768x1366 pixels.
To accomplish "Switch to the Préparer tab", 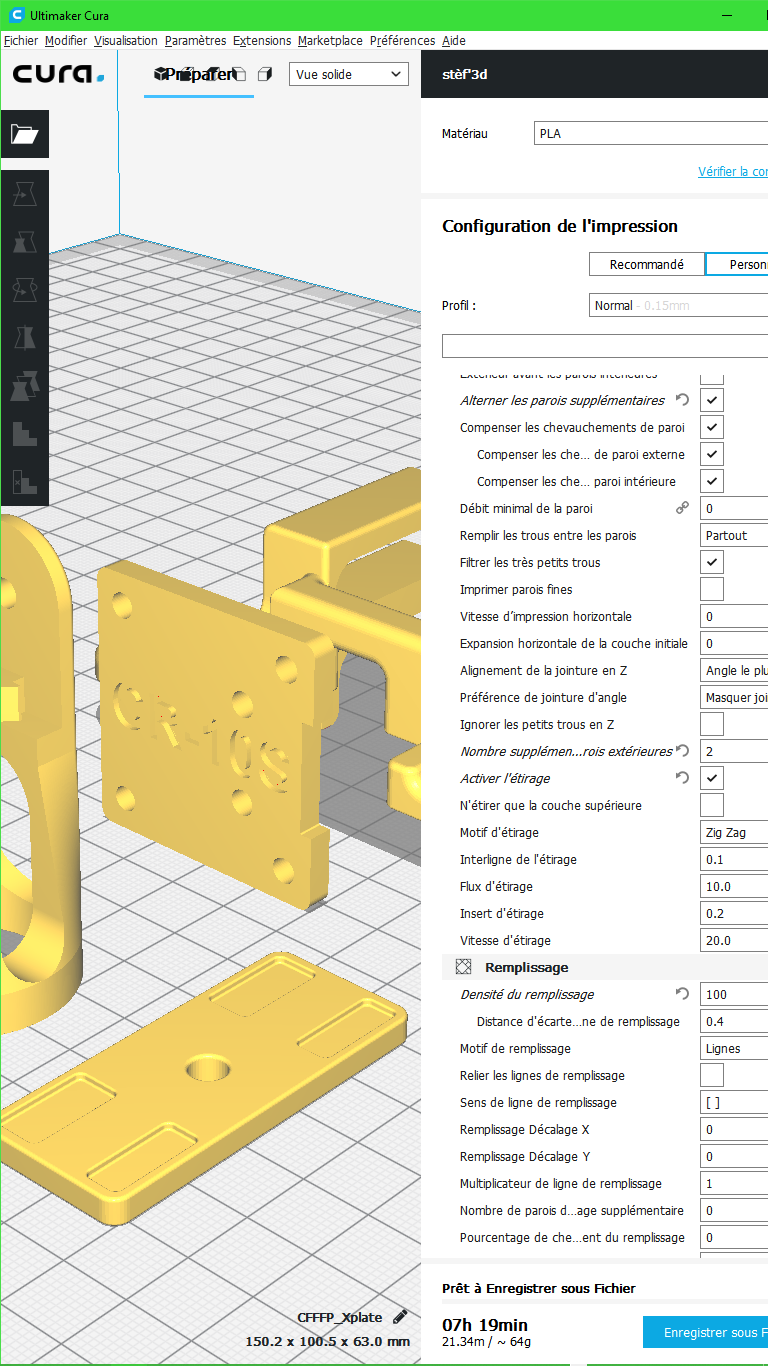I will click(x=199, y=75).
